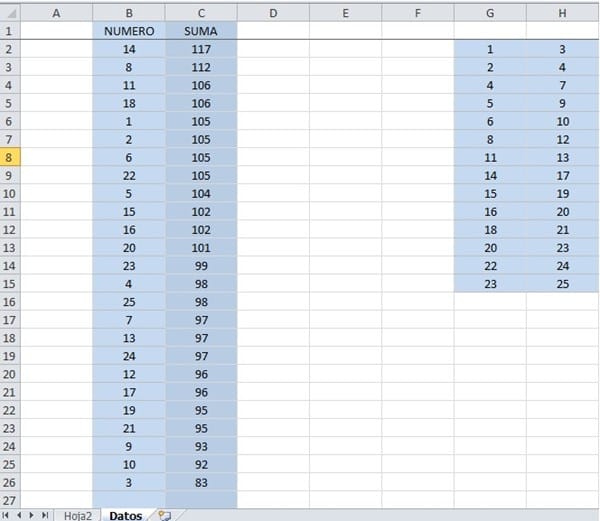The width and height of the screenshot is (600, 521).
Task: Select cell with value 93
Action: click(x=201, y=446)
